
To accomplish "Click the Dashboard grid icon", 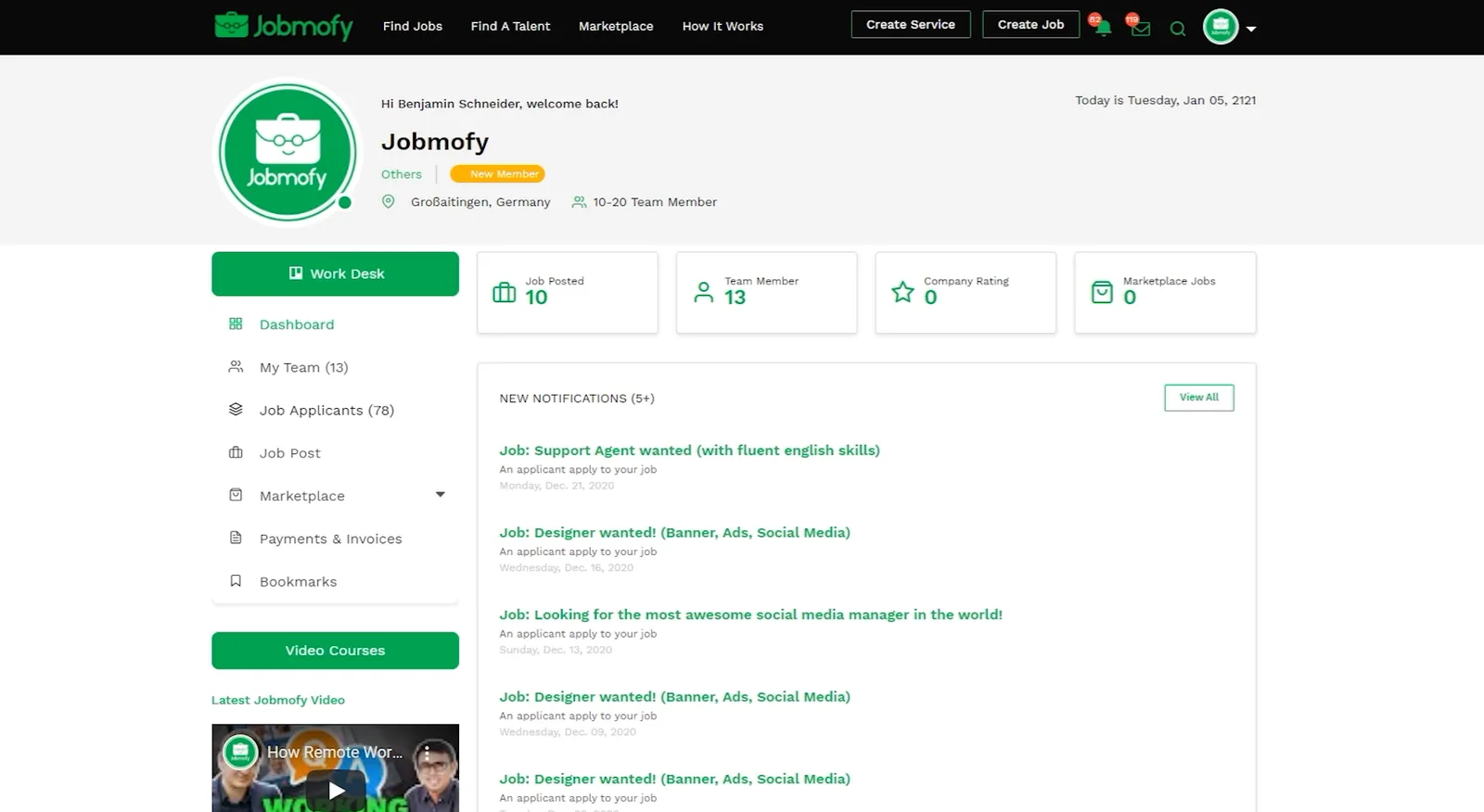I will (236, 324).
